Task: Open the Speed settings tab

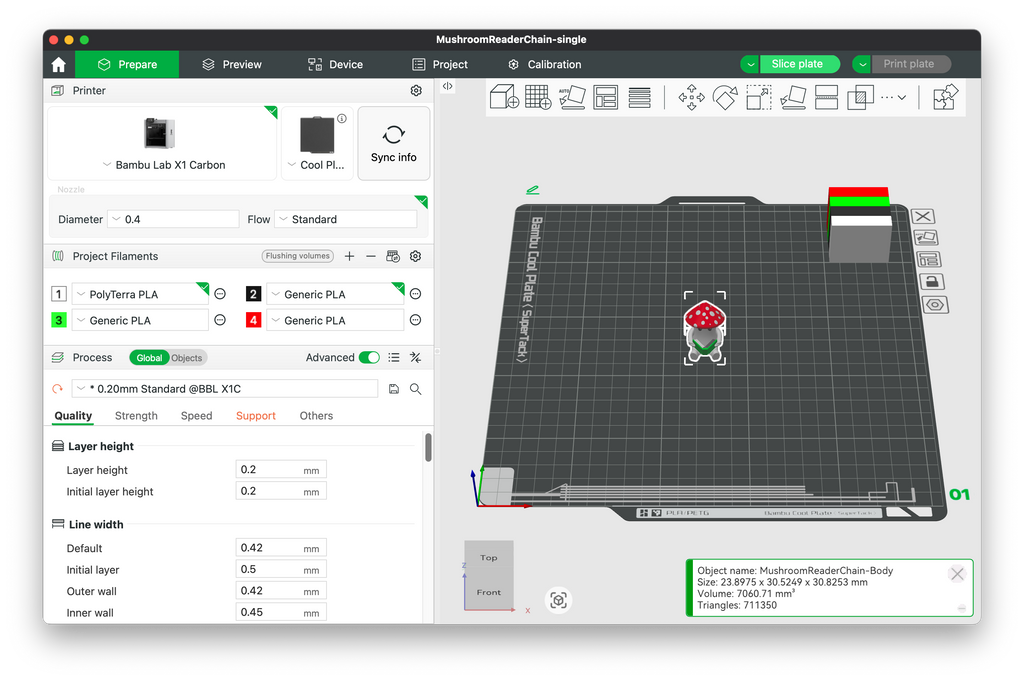Action: pyautogui.click(x=196, y=416)
